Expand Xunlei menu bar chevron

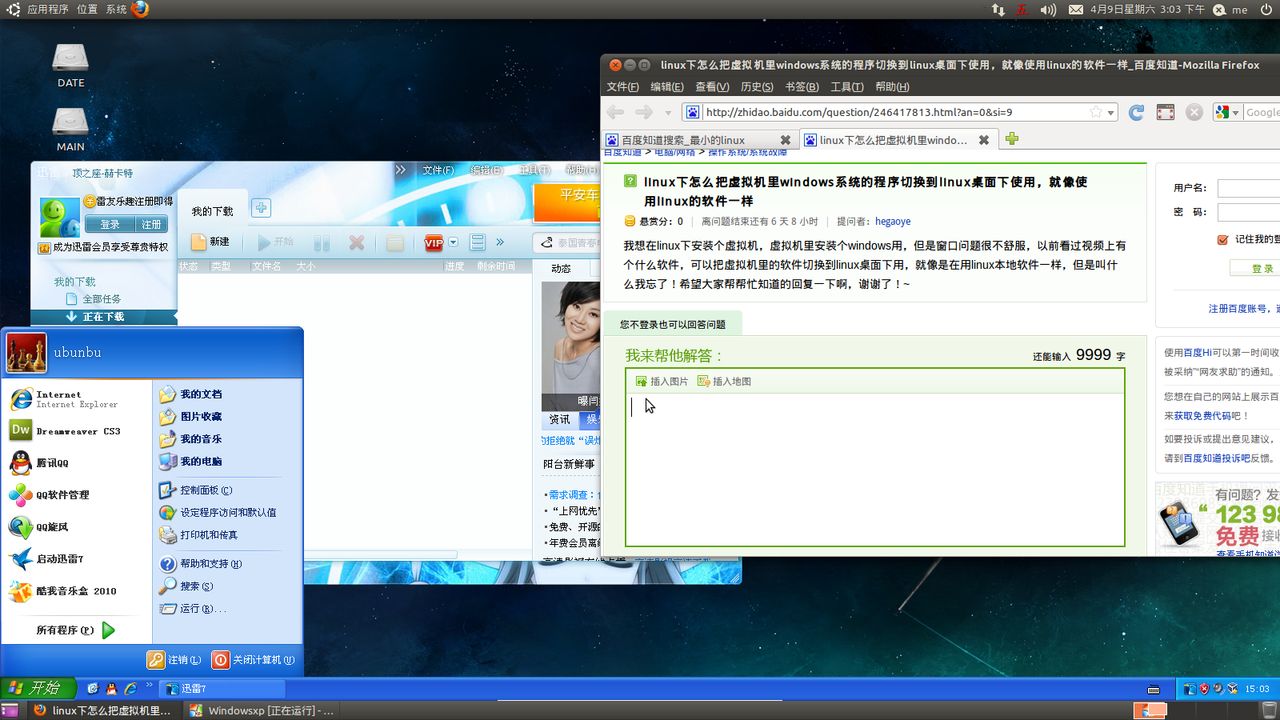pos(401,170)
